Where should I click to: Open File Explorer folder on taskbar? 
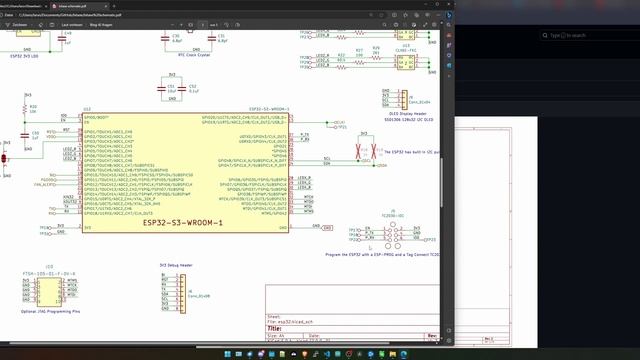tap(393, 354)
